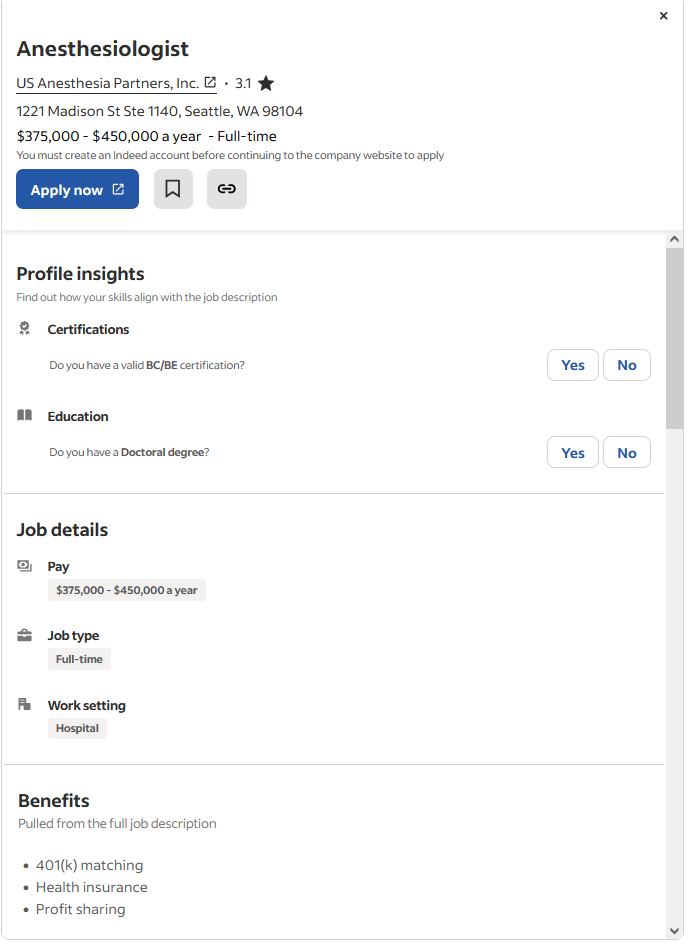Select the Full-time job type tag
This screenshot has height=951, width=688.
(79, 659)
